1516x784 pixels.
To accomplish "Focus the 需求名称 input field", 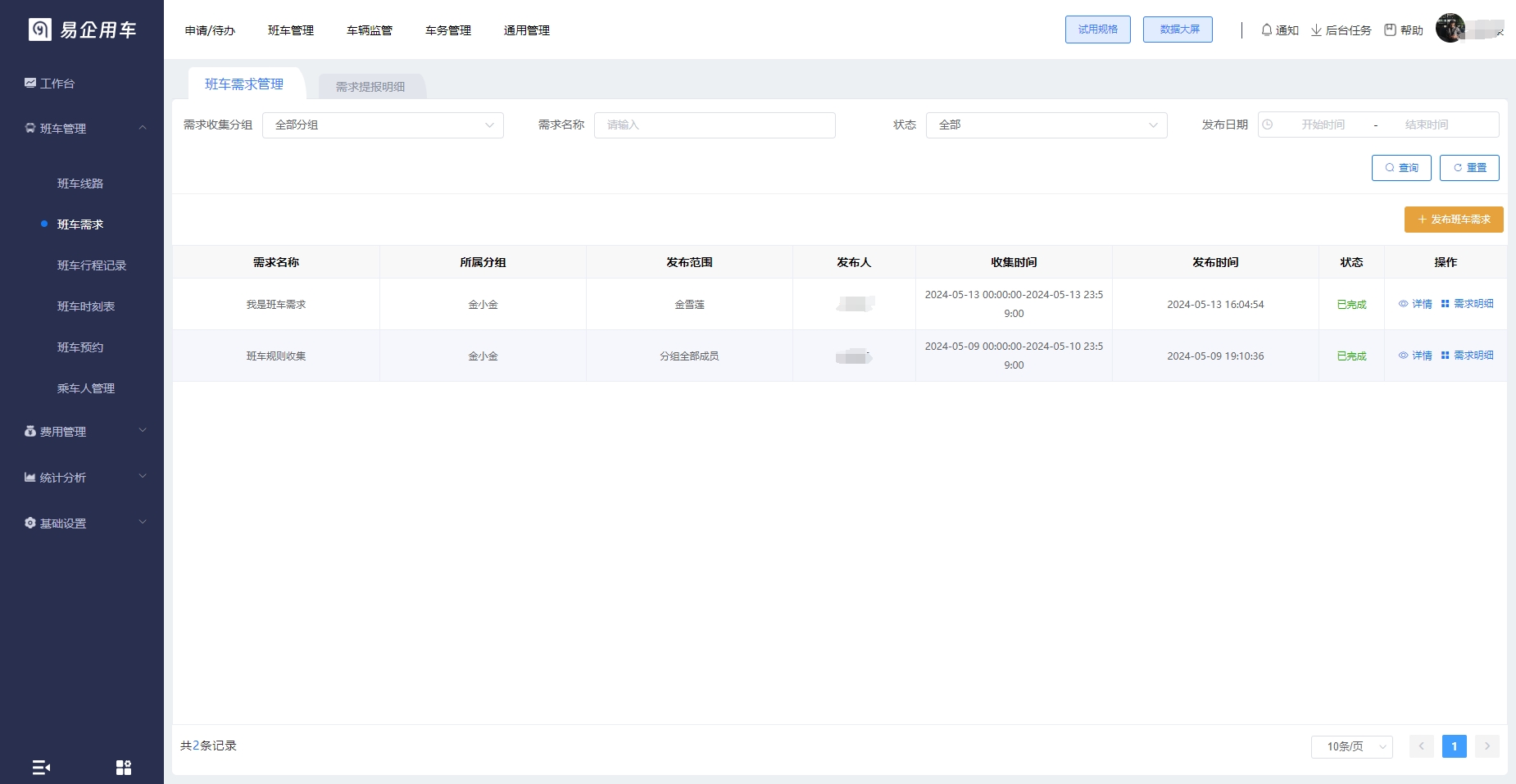I will pos(715,125).
